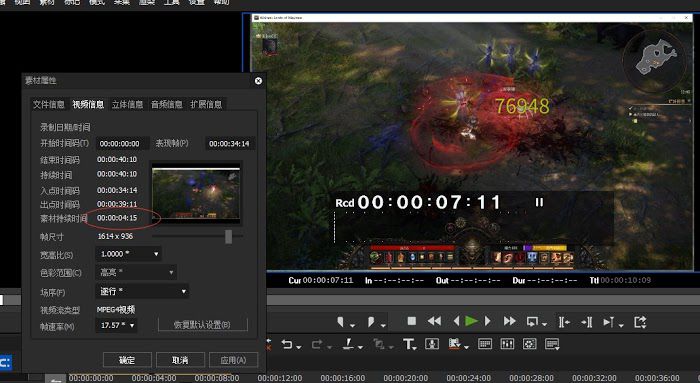Step forward one frame

pos(488,321)
